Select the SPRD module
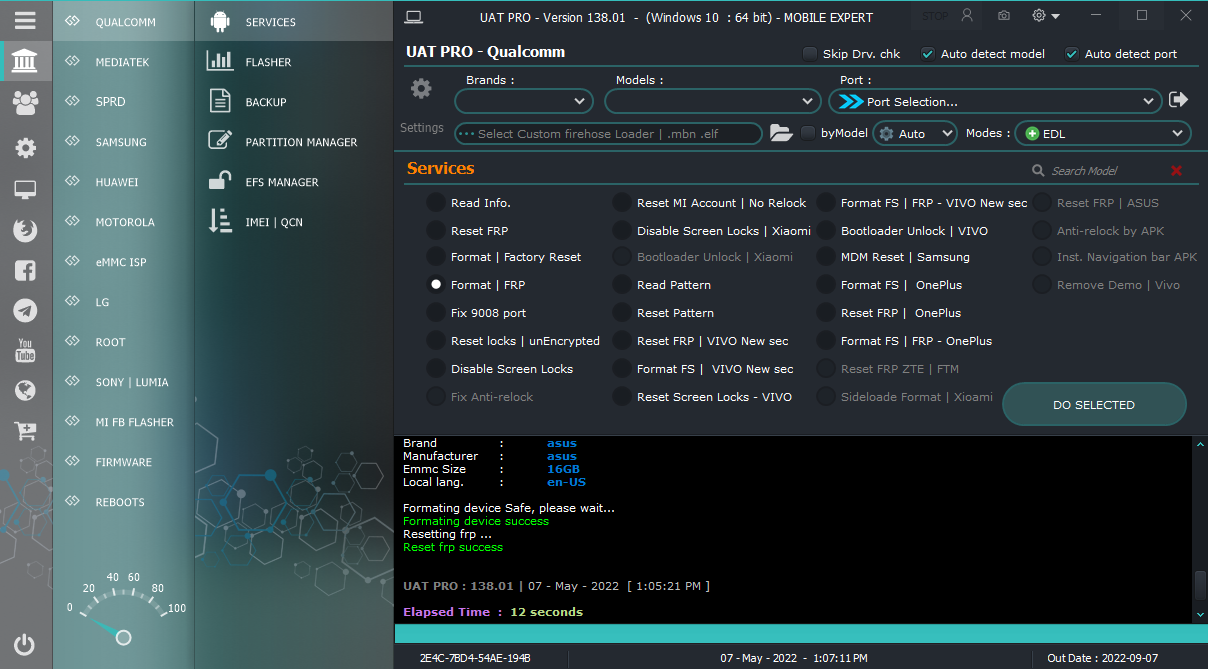1208x669 pixels. 124,102
